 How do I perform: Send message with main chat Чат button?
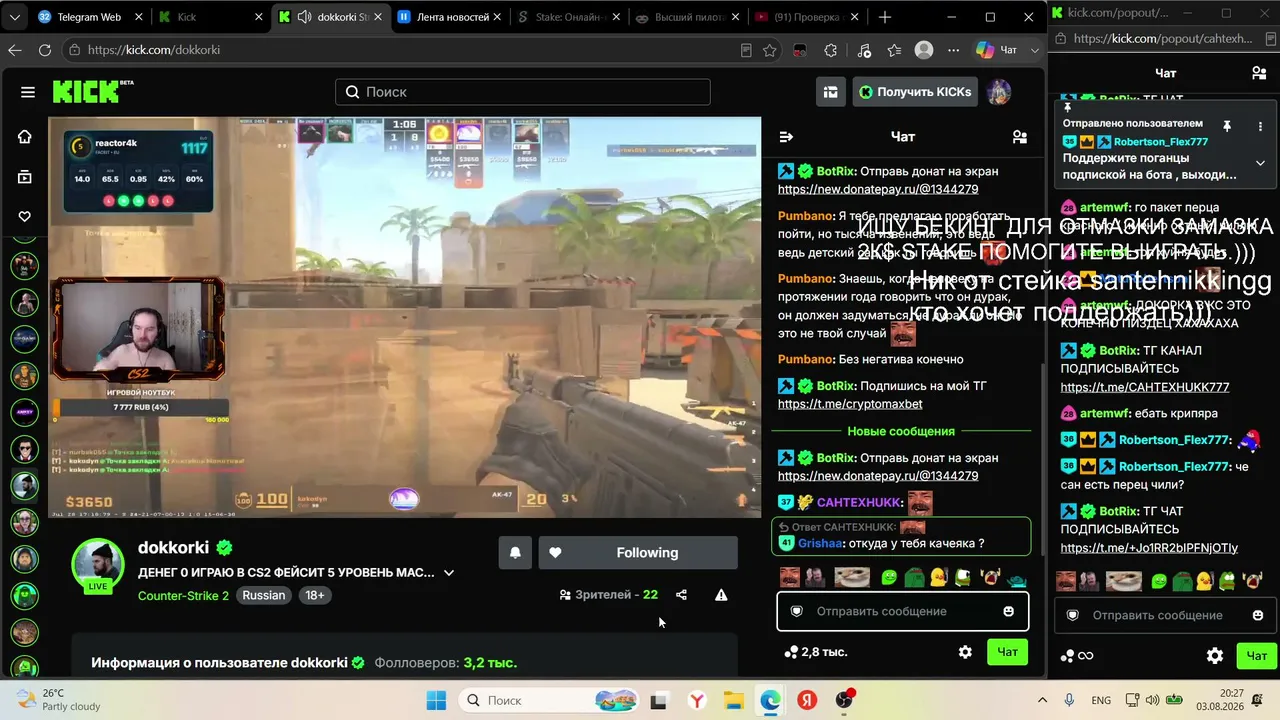point(1008,652)
